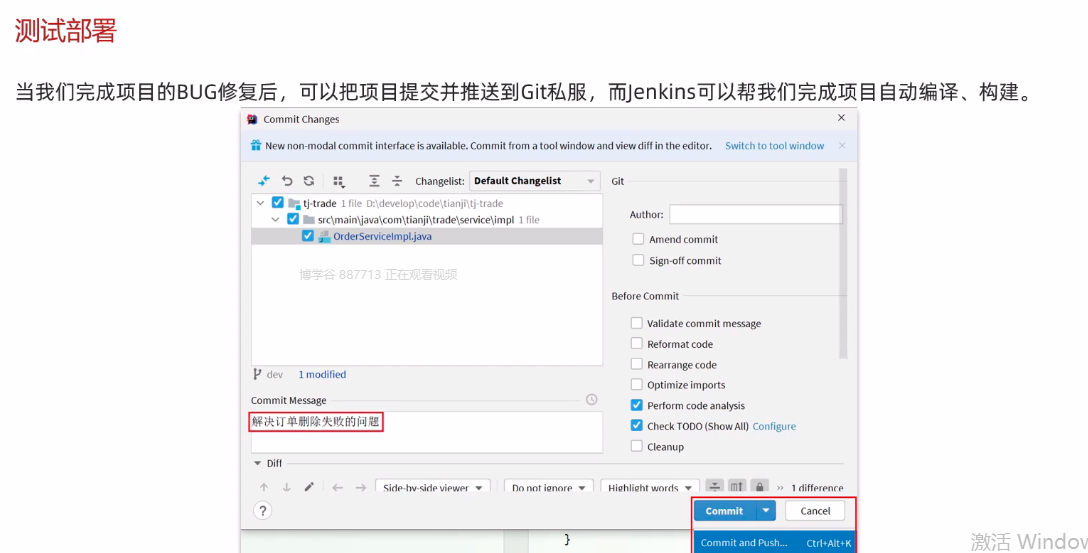Uncheck the service\impl folder checkbox

click(293, 219)
